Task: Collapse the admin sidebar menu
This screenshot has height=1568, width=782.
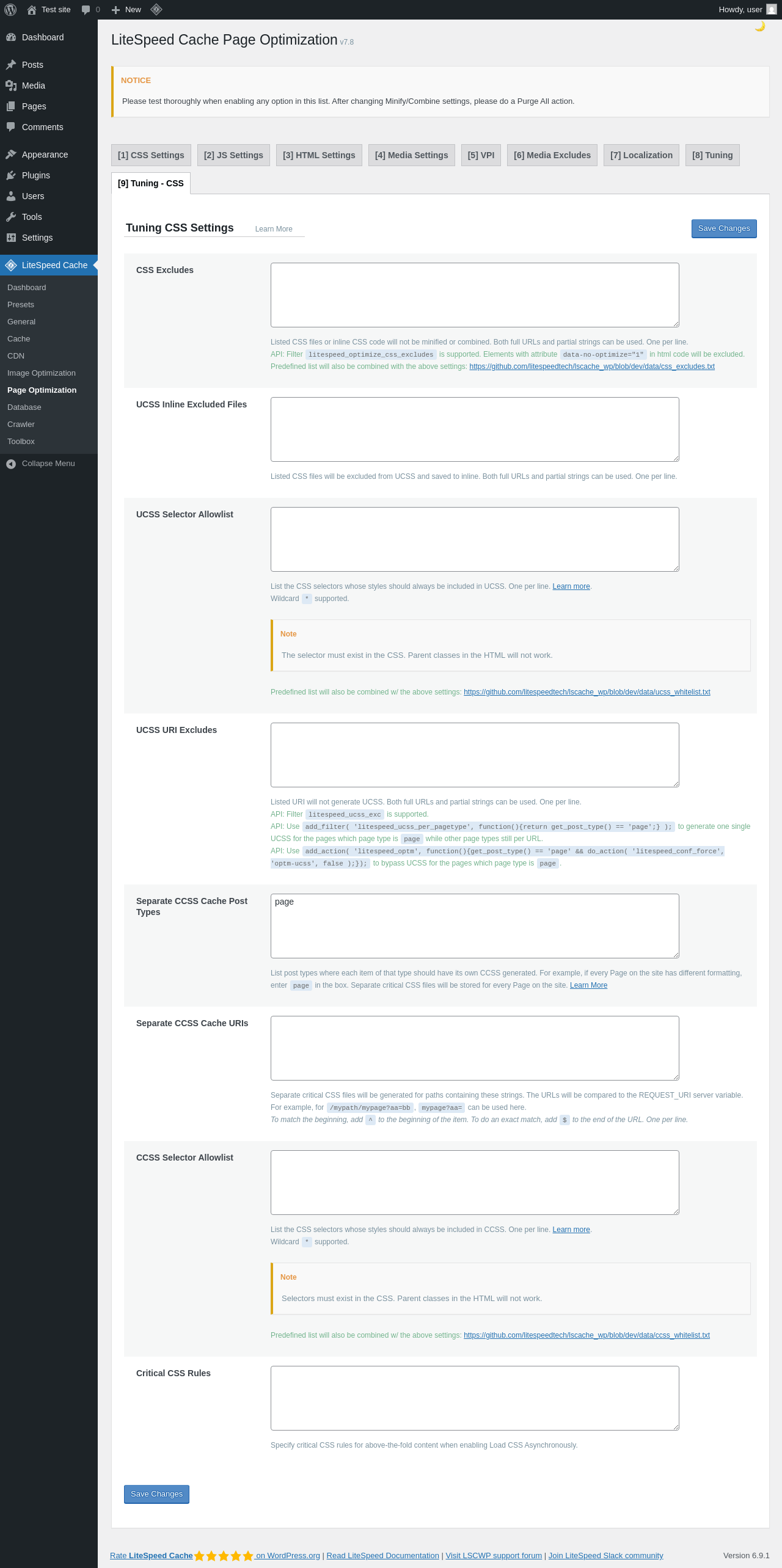Action: coord(49,464)
